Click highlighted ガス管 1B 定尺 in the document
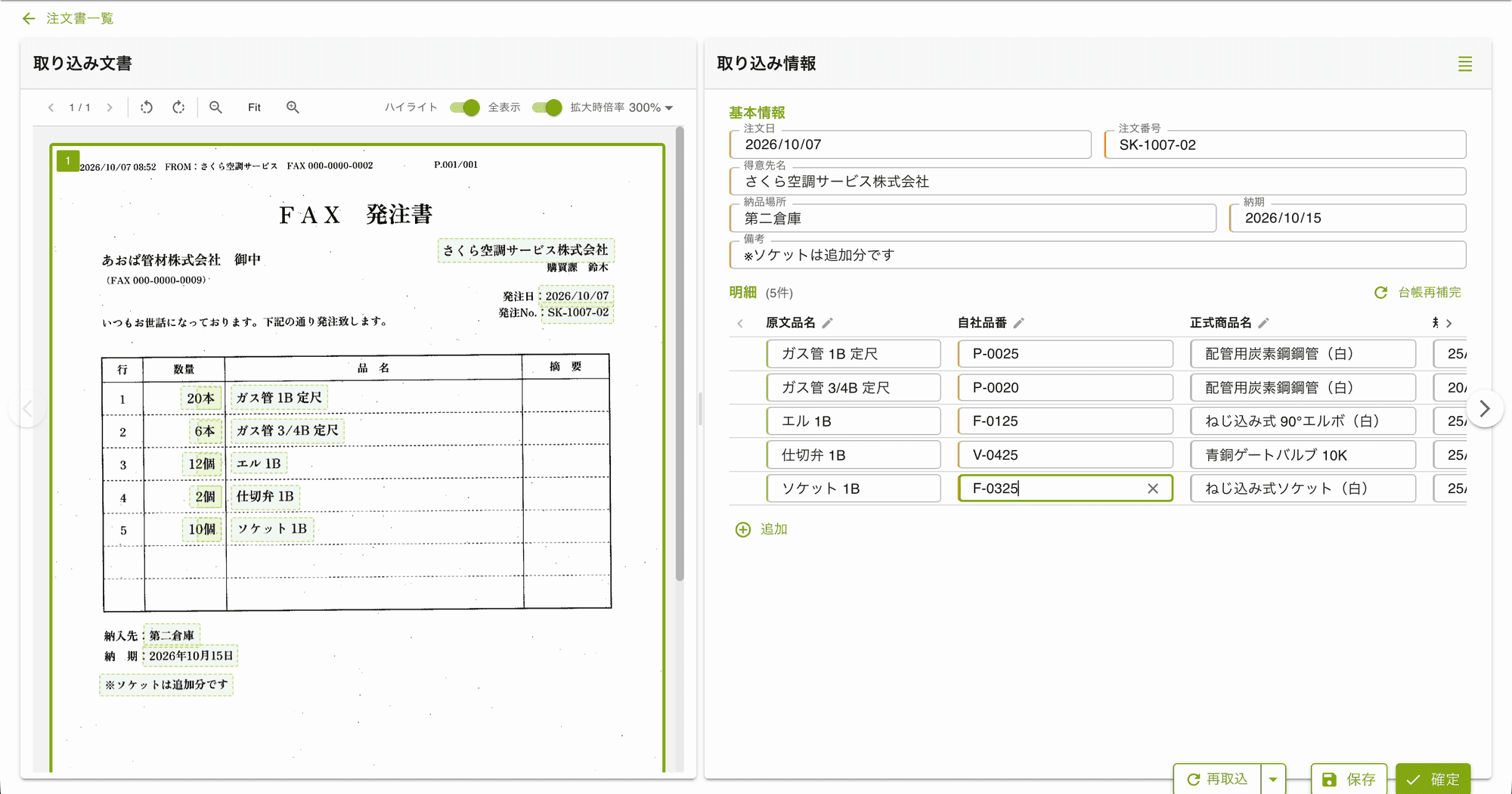This screenshot has width=1512, height=794. coord(279,398)
